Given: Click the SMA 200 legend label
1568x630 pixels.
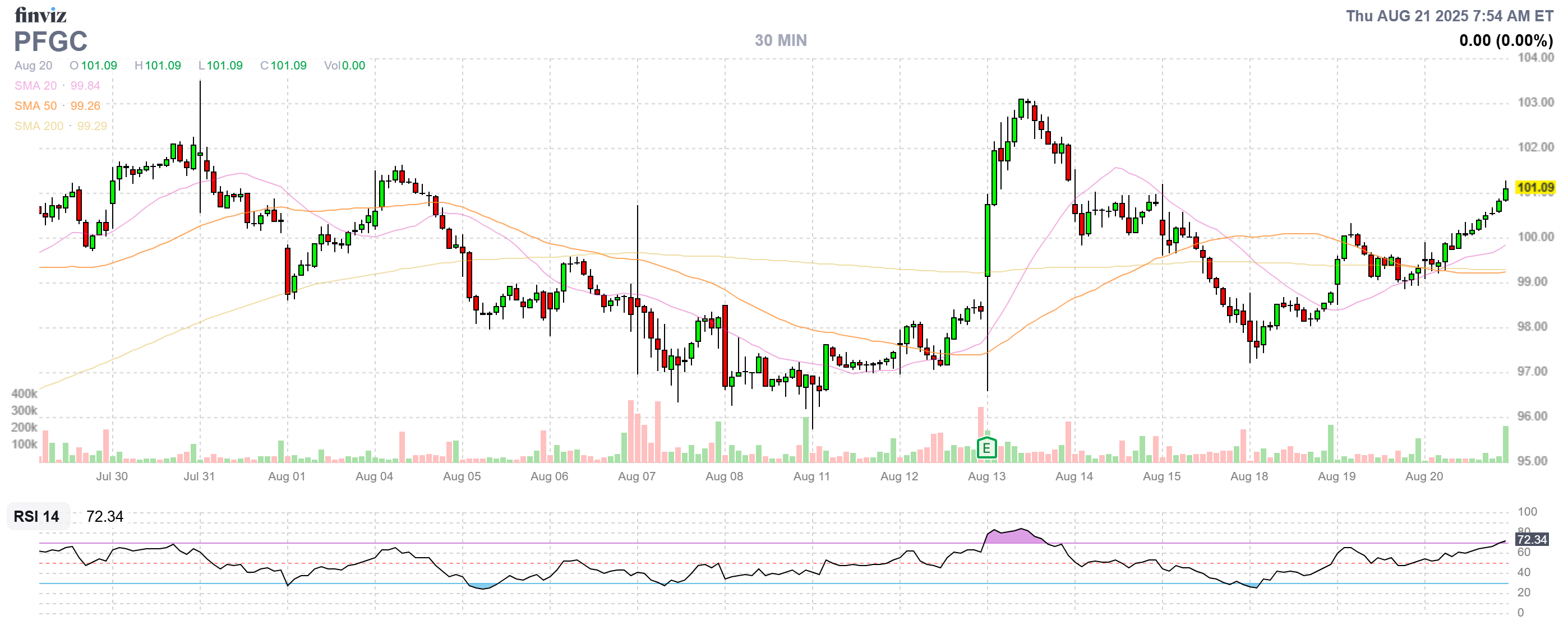Looking at the screenshot, I should pyautogui.click(x=38, y=126).
